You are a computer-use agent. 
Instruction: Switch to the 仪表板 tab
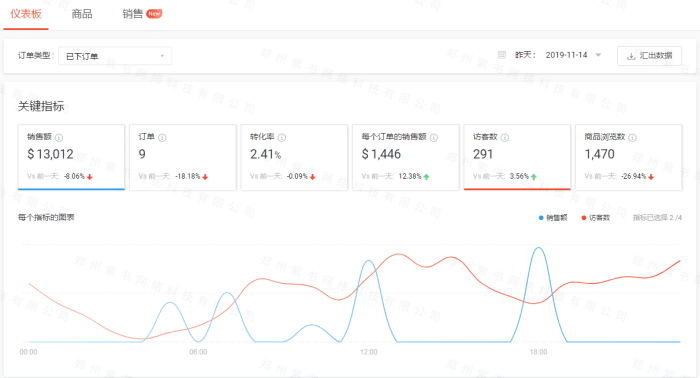click(x=26, y=14)
